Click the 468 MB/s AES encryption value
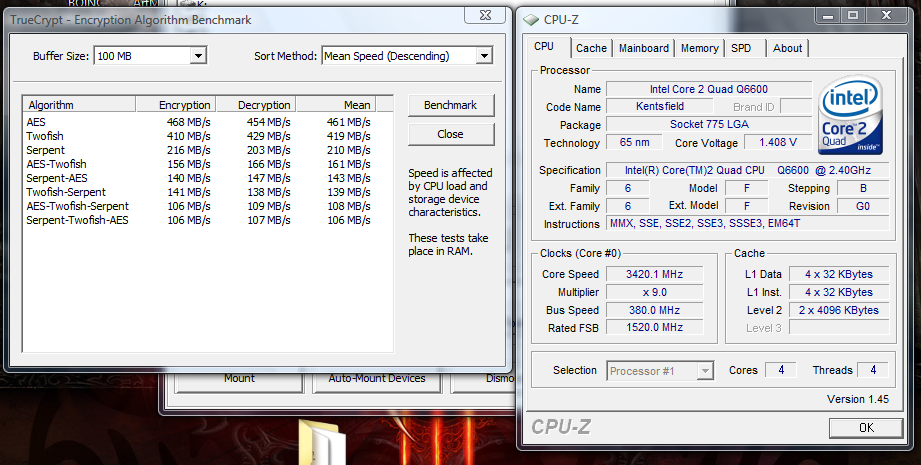 [189, 122]
